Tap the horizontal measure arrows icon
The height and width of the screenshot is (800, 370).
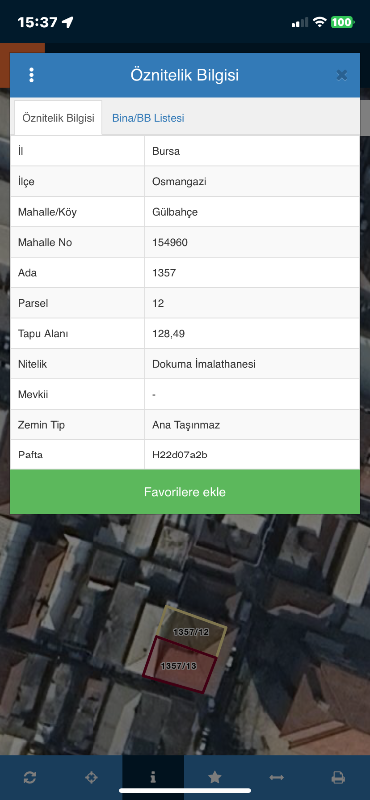click(x=277, y=777)
